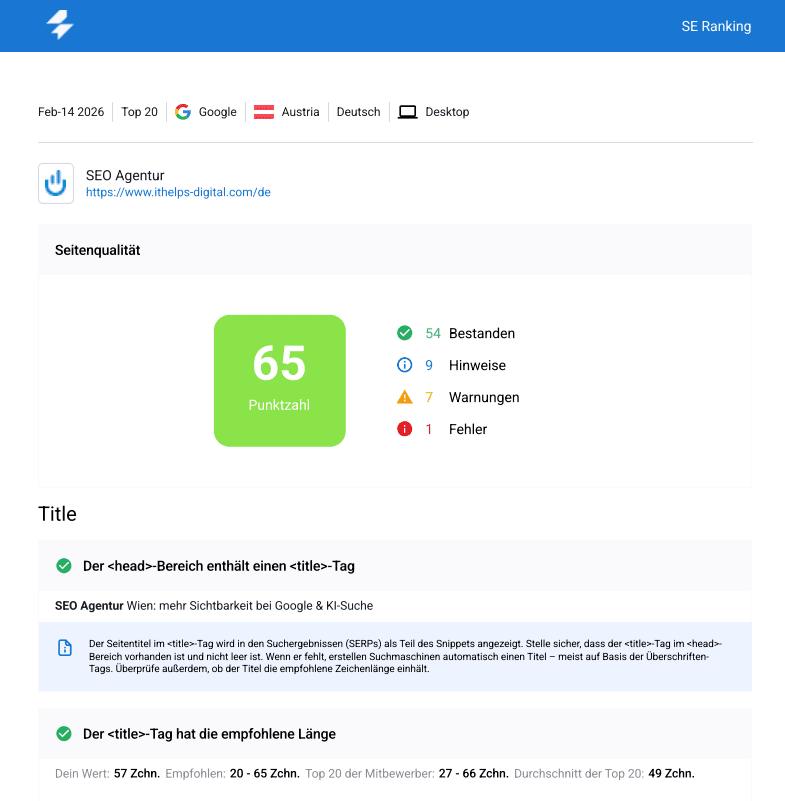
Task: Click the 9 Hinweise count
Action: click(429, 365)
